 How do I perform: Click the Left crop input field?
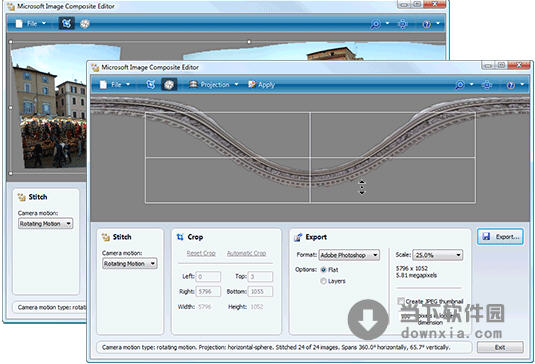pos(208,276)
